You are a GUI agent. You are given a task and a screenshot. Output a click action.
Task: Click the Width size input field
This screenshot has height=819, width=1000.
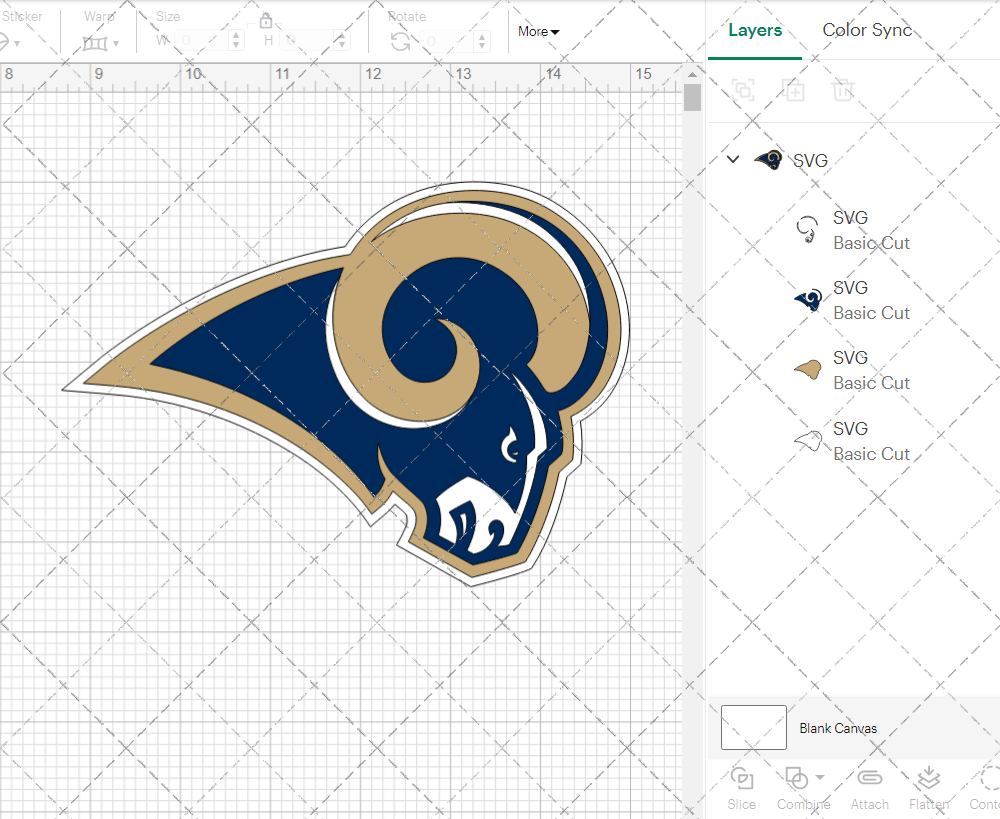[203, 41]
